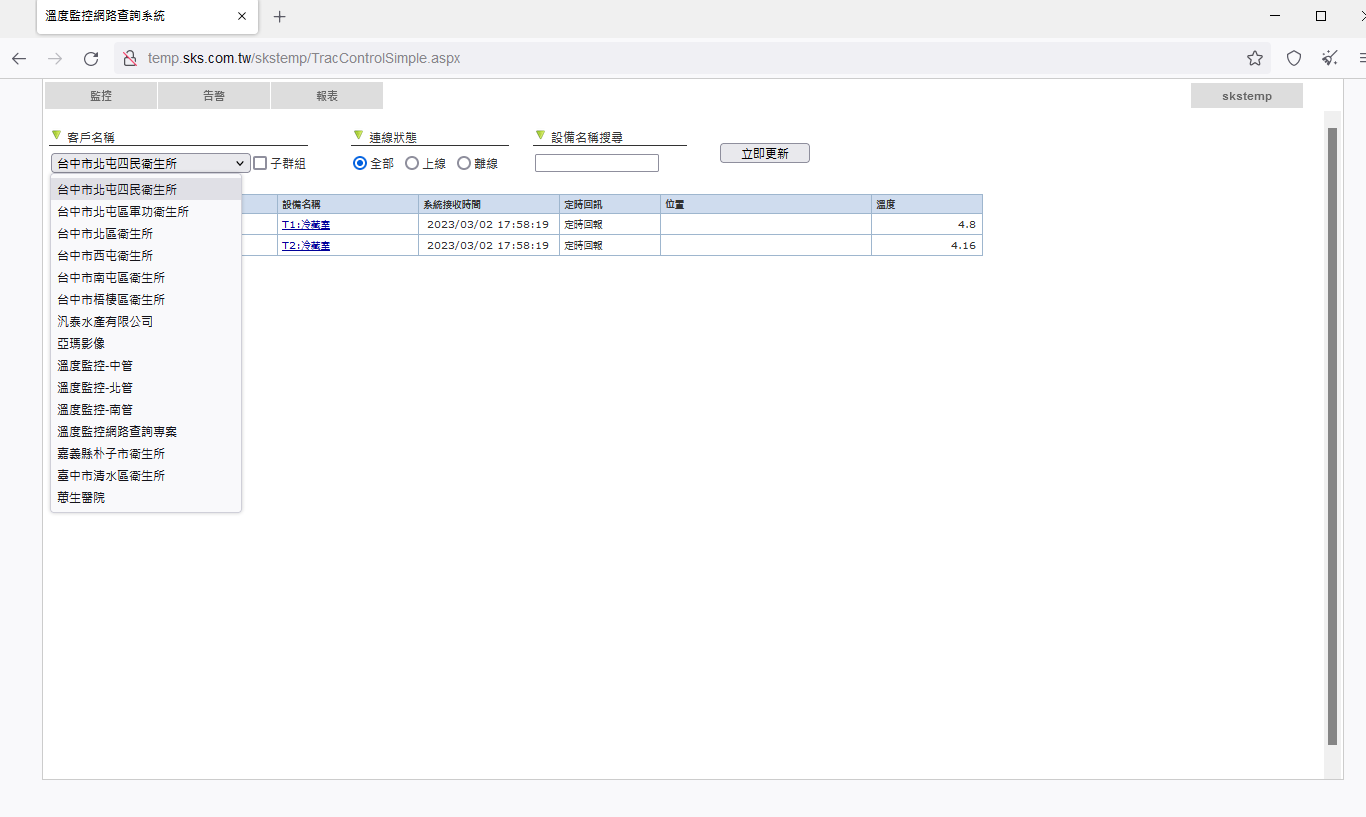1366x817 pixels.
Task: Collapse the 客戶名稱 dropdown box
Action: point(150,163)
